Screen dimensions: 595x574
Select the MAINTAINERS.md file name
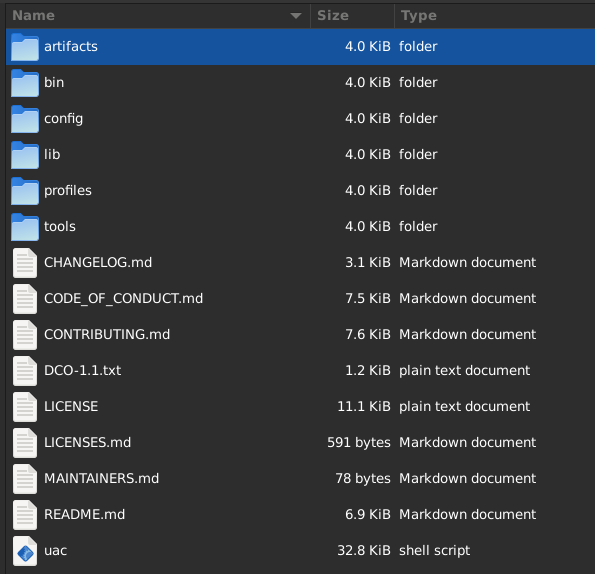101,478
